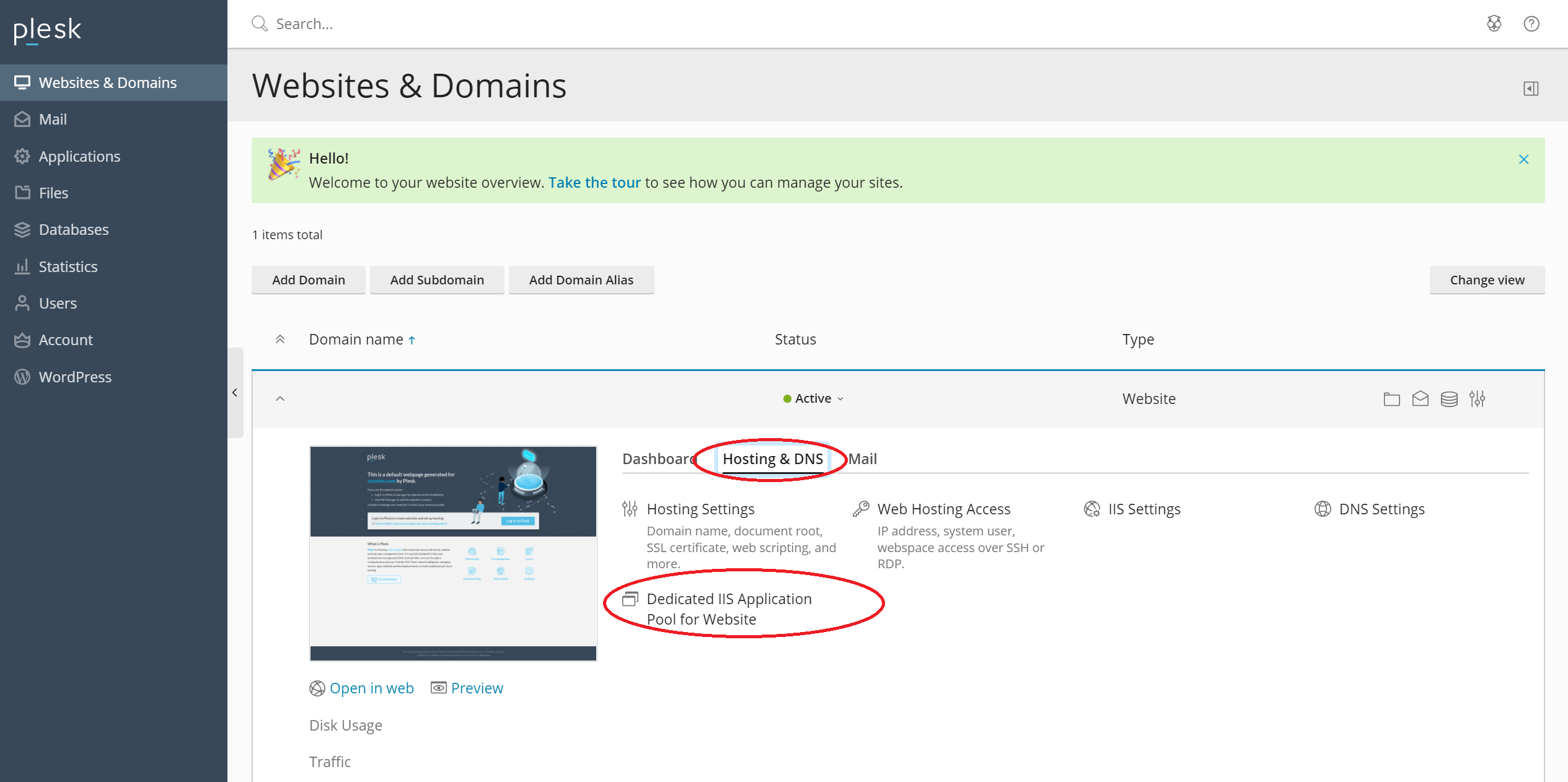This screenshot has width=1568, height=782.
Task: Click the 1 items total text
Action: (287, 234)
